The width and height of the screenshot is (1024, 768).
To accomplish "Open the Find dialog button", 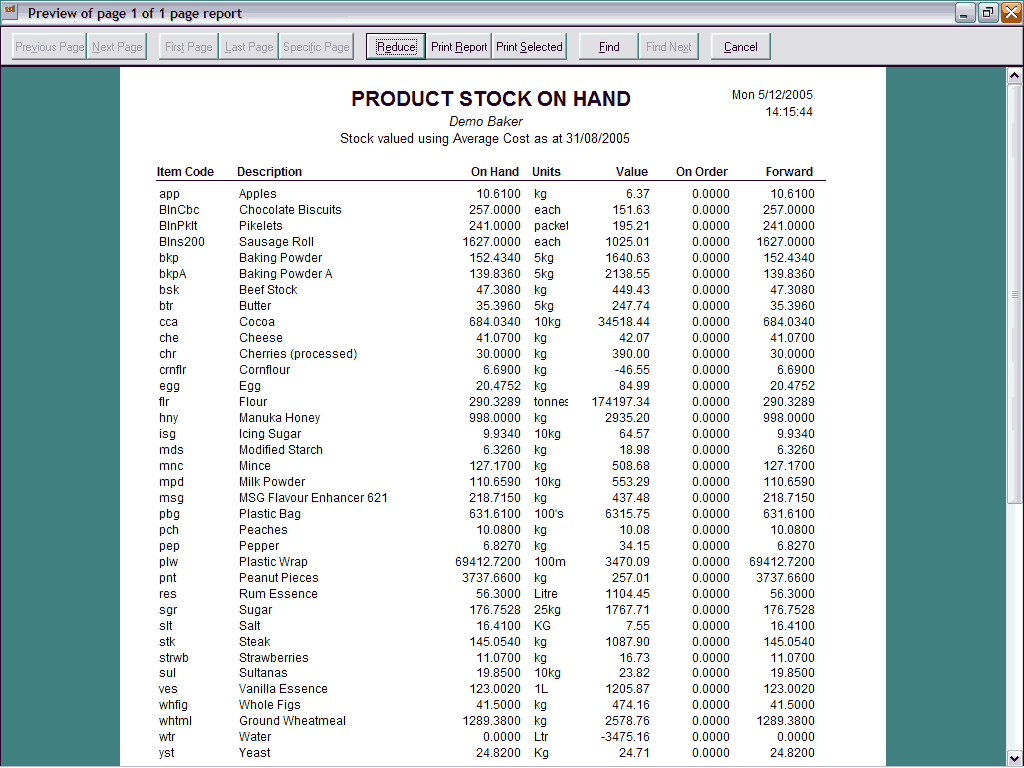I will 609,47.
